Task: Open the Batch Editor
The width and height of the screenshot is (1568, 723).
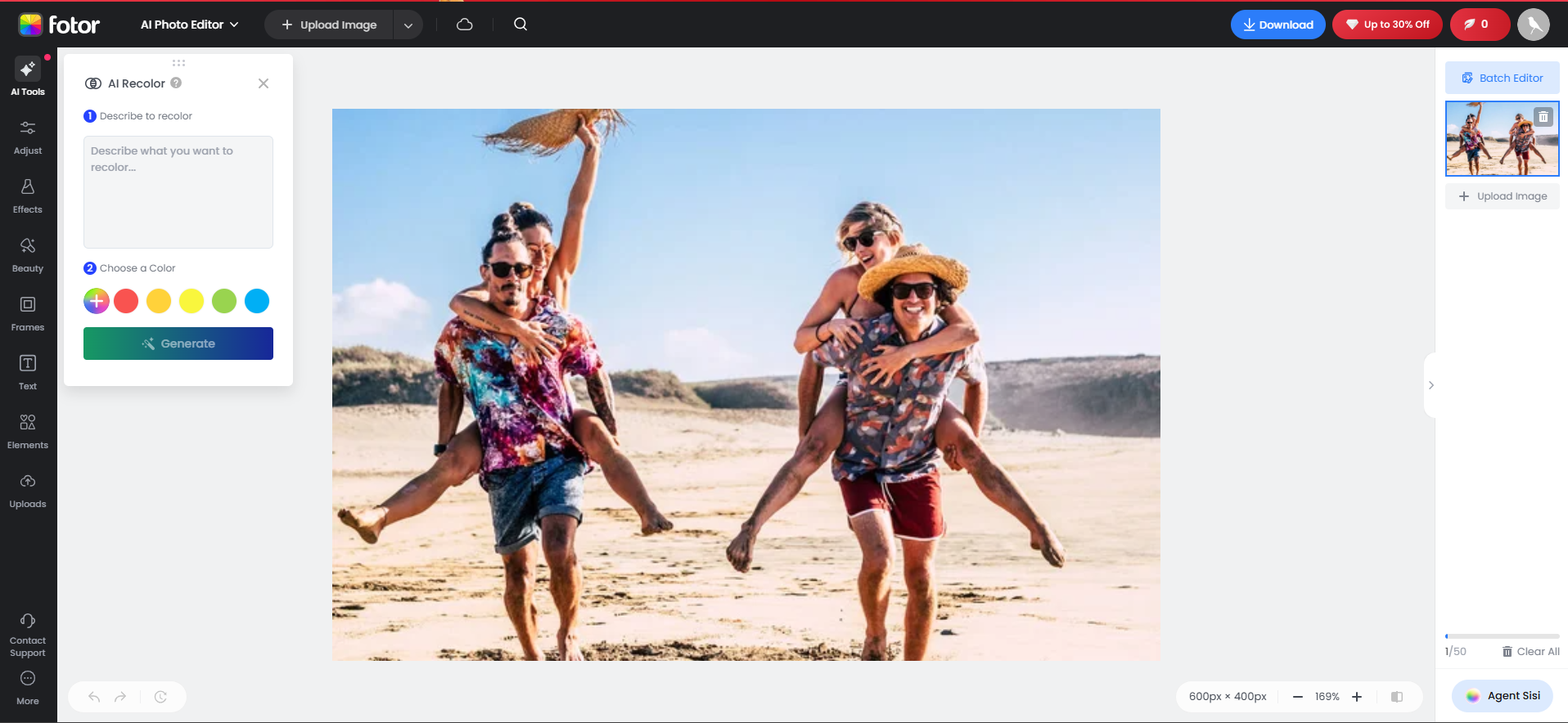Action: click(1503, 78)
